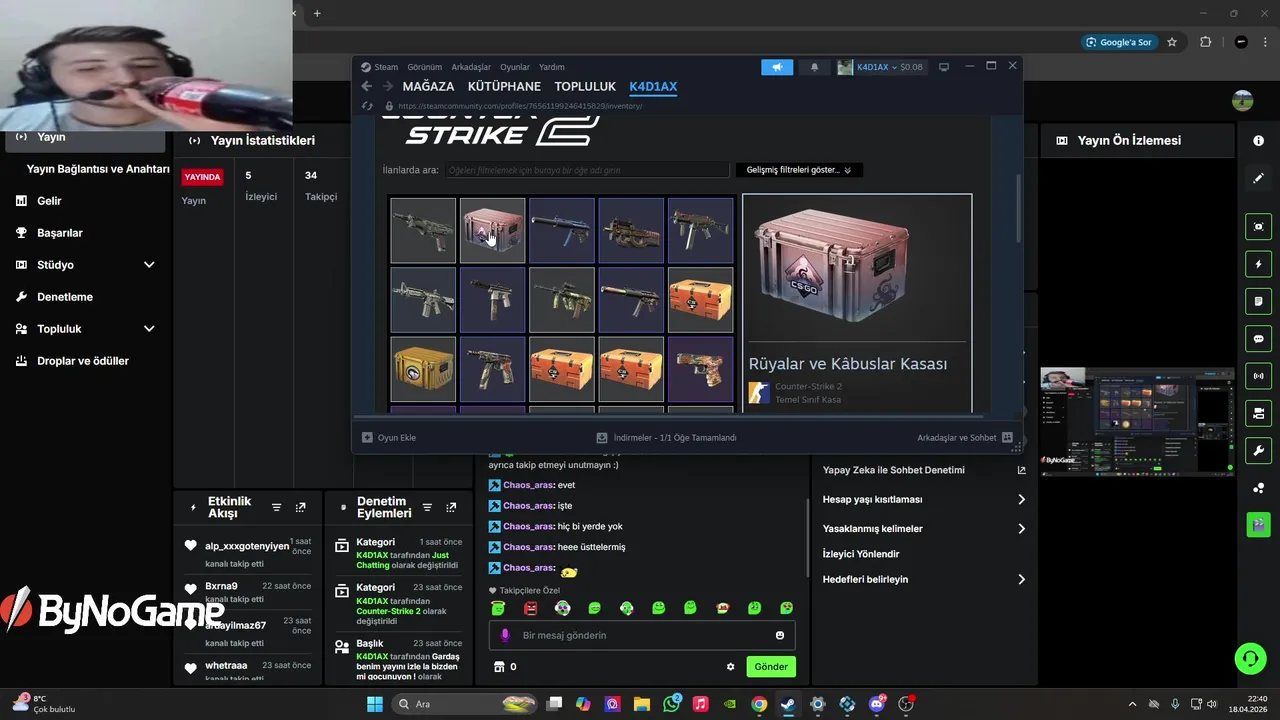
Task: Click the green clapperboard clip icon
Action: [1258, 524]
